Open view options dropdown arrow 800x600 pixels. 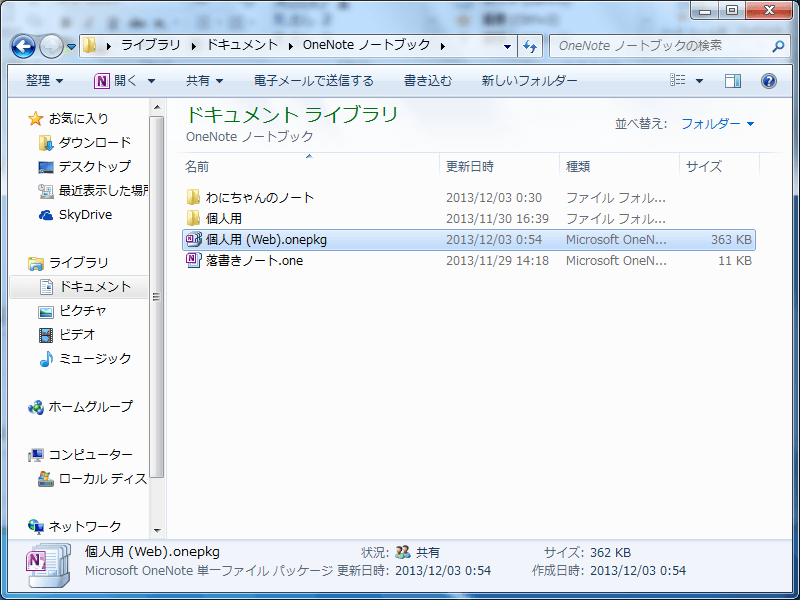point(699,81)
